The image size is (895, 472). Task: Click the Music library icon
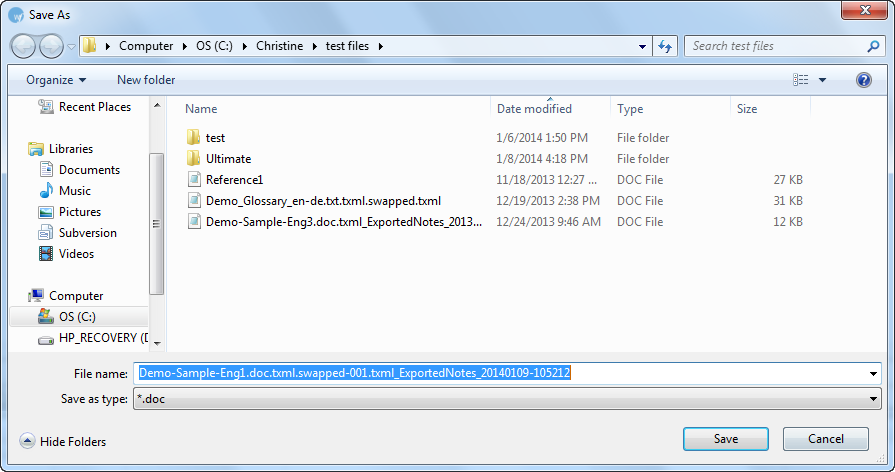coord(46,191)
